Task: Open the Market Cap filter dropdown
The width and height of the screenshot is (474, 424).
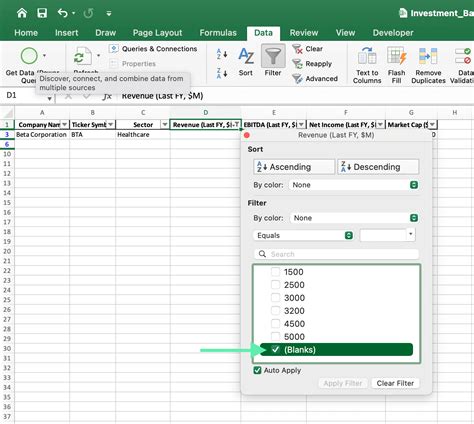Action: pos(432,124)
